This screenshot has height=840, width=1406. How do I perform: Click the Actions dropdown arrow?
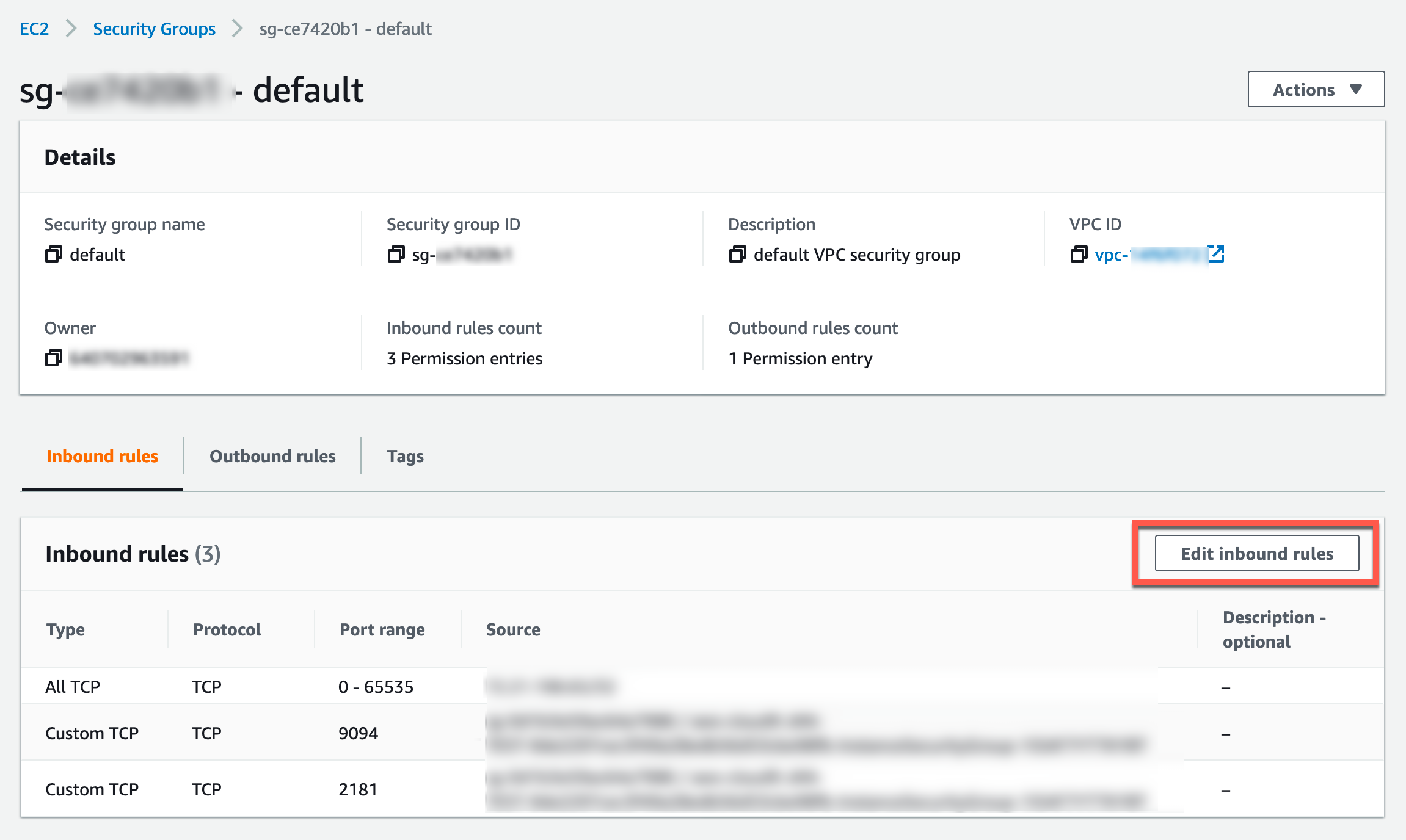(1355, 90)
